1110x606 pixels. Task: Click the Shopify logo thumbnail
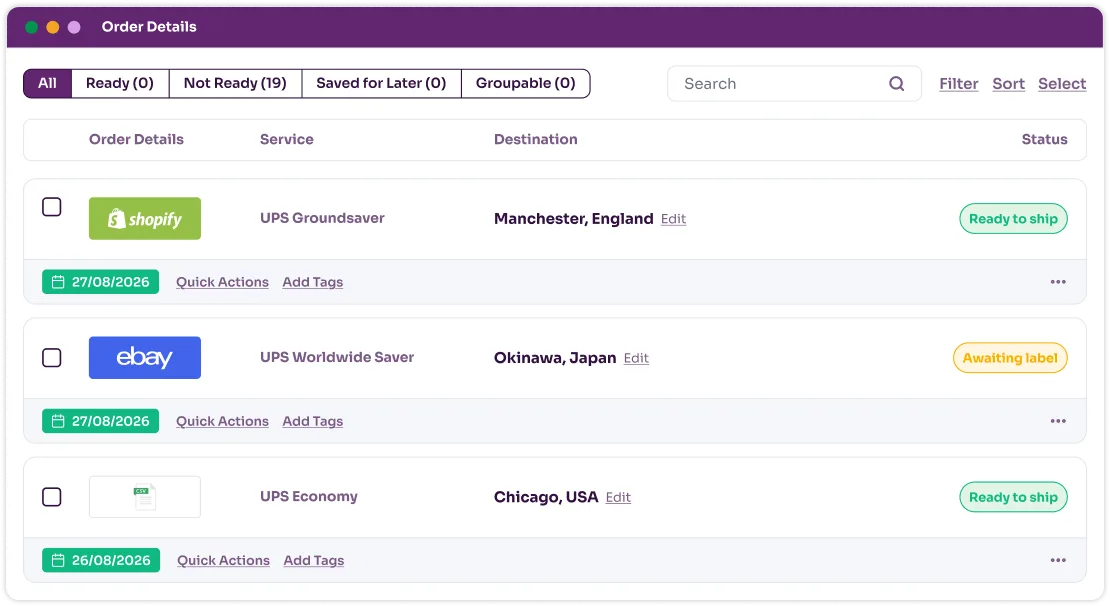[144, 218]
